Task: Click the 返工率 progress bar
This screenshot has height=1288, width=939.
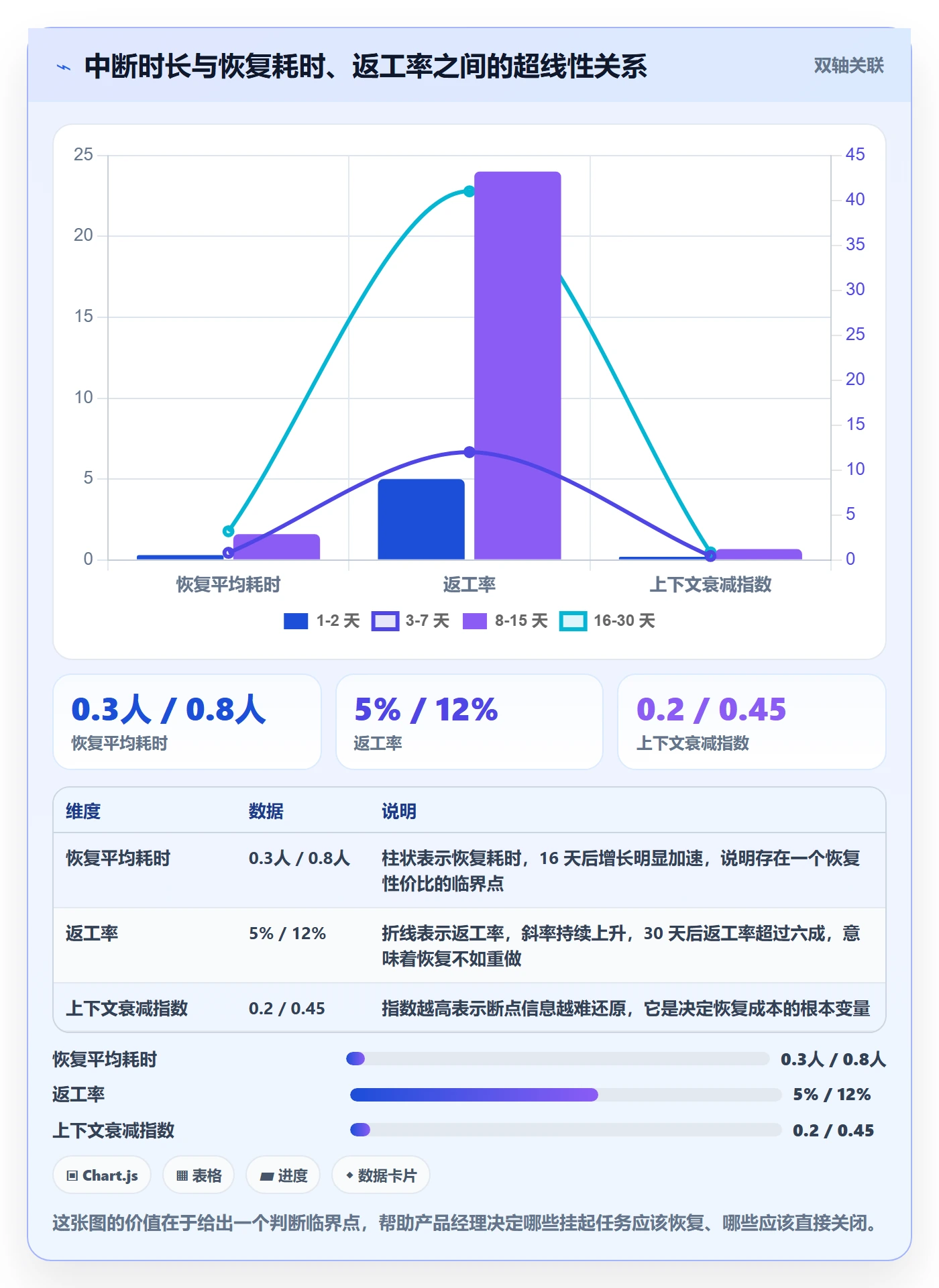Action: click(x=565, y=1095)
